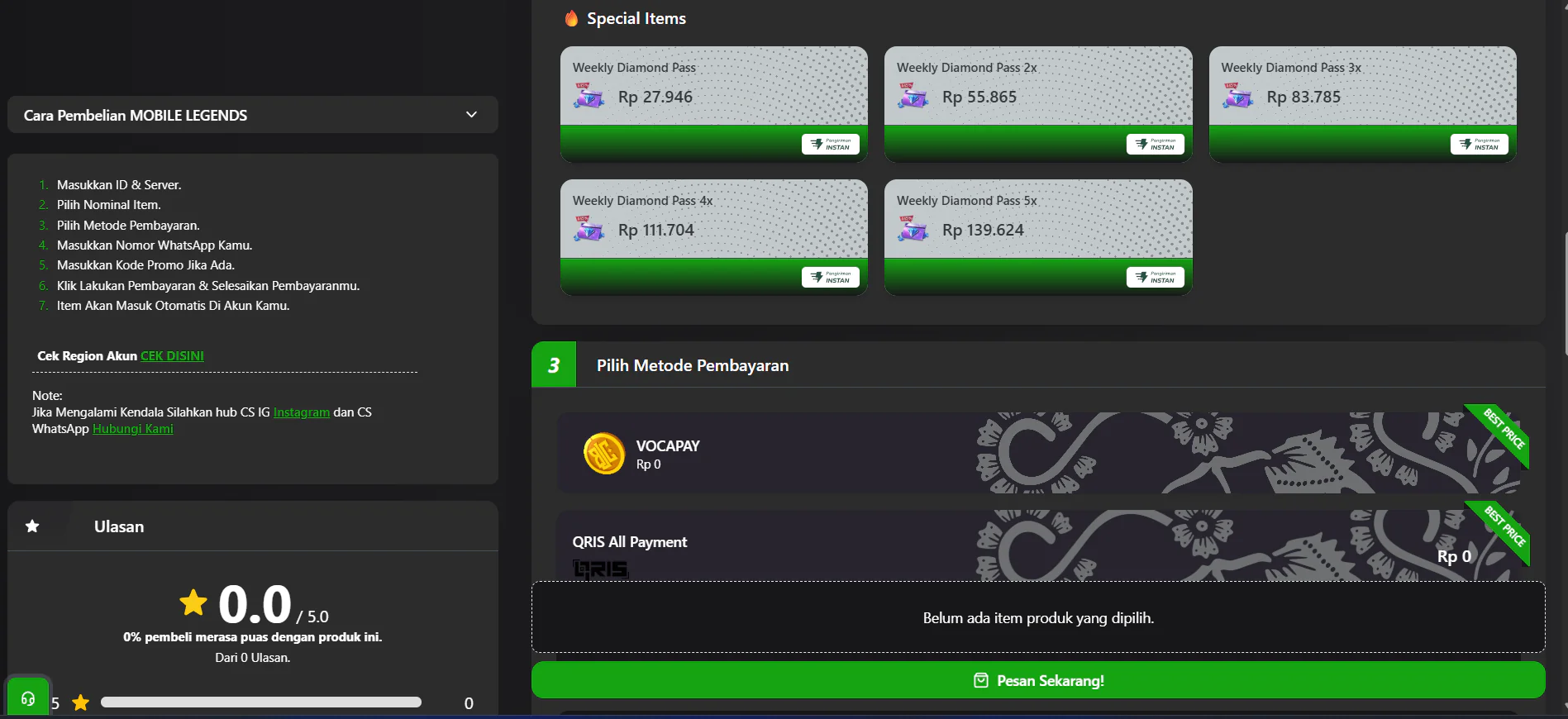
Task: Click the price Rp 55.865
Action: tap(979, 97)
